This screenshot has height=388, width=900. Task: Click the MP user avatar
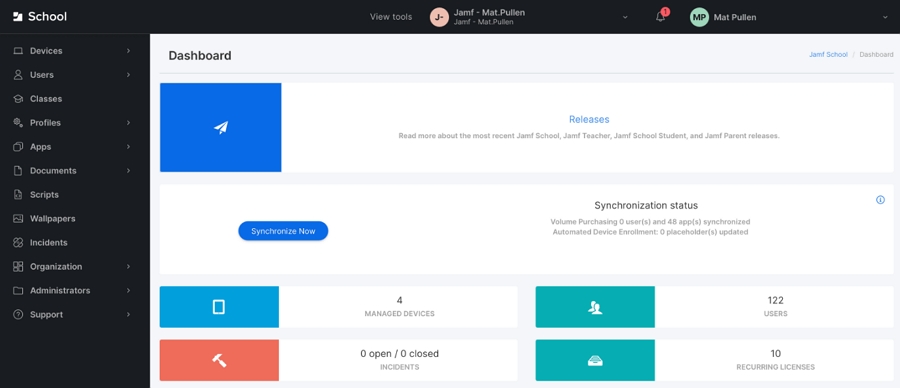699,17
